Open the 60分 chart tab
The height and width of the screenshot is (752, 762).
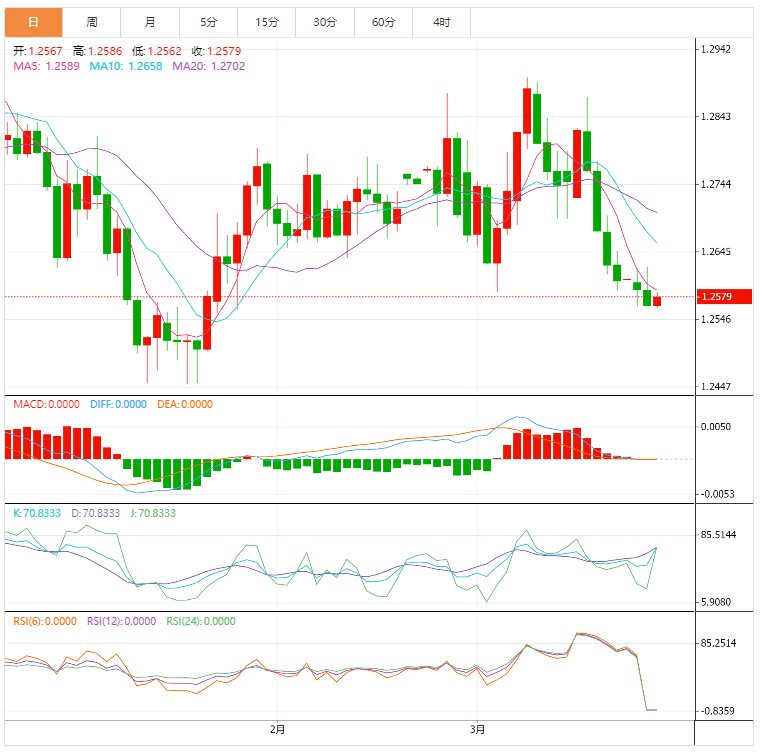[383, 22]
